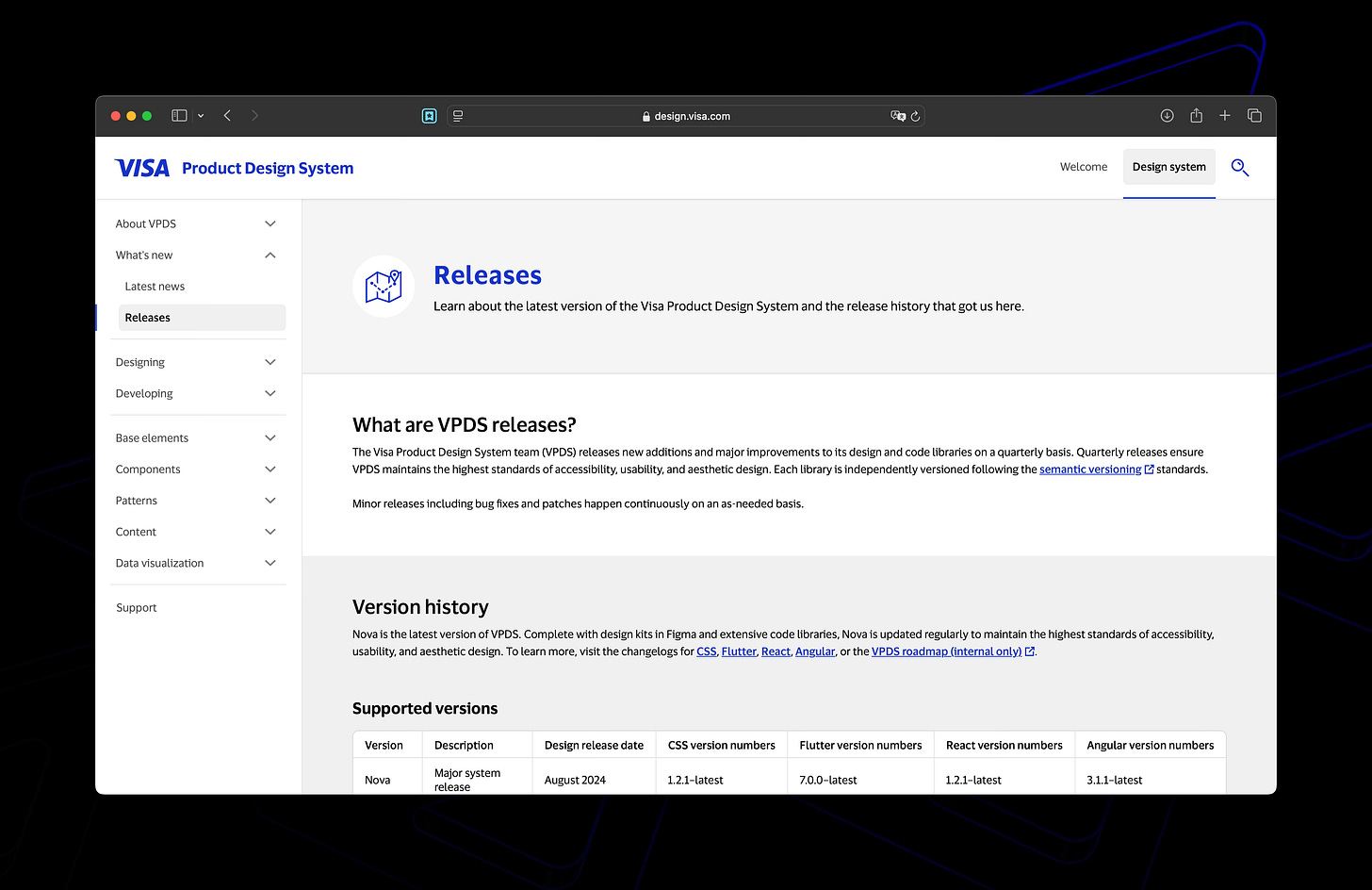The image size is (1372, 890).
Task: Open the Flutter changelog link
Action: click(x=739, y=651)
